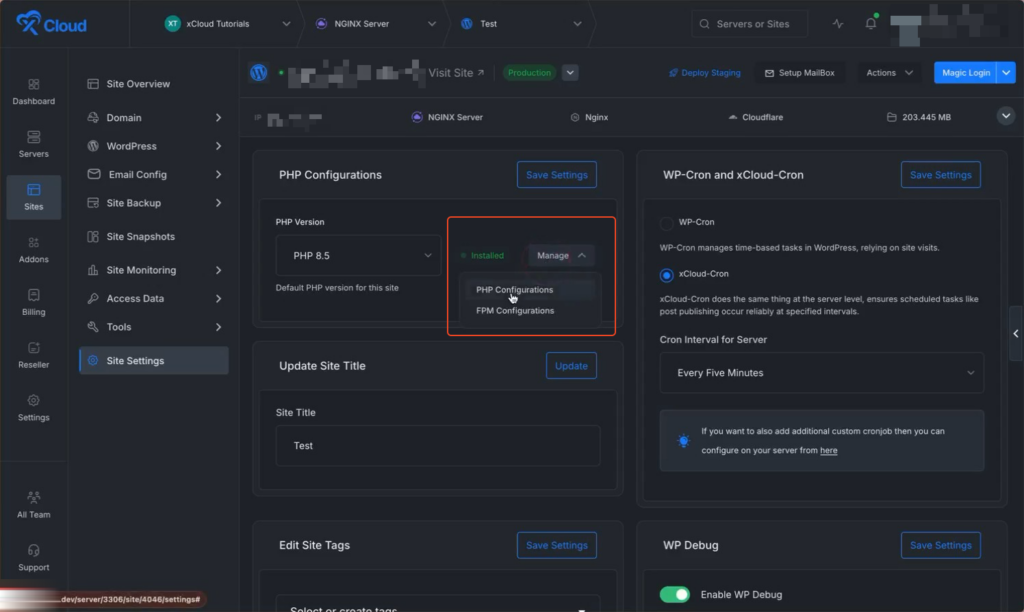This screenshot has height=612, width=1024.
Task: Select the WP-Cron radio option
Action: [667, 222]
